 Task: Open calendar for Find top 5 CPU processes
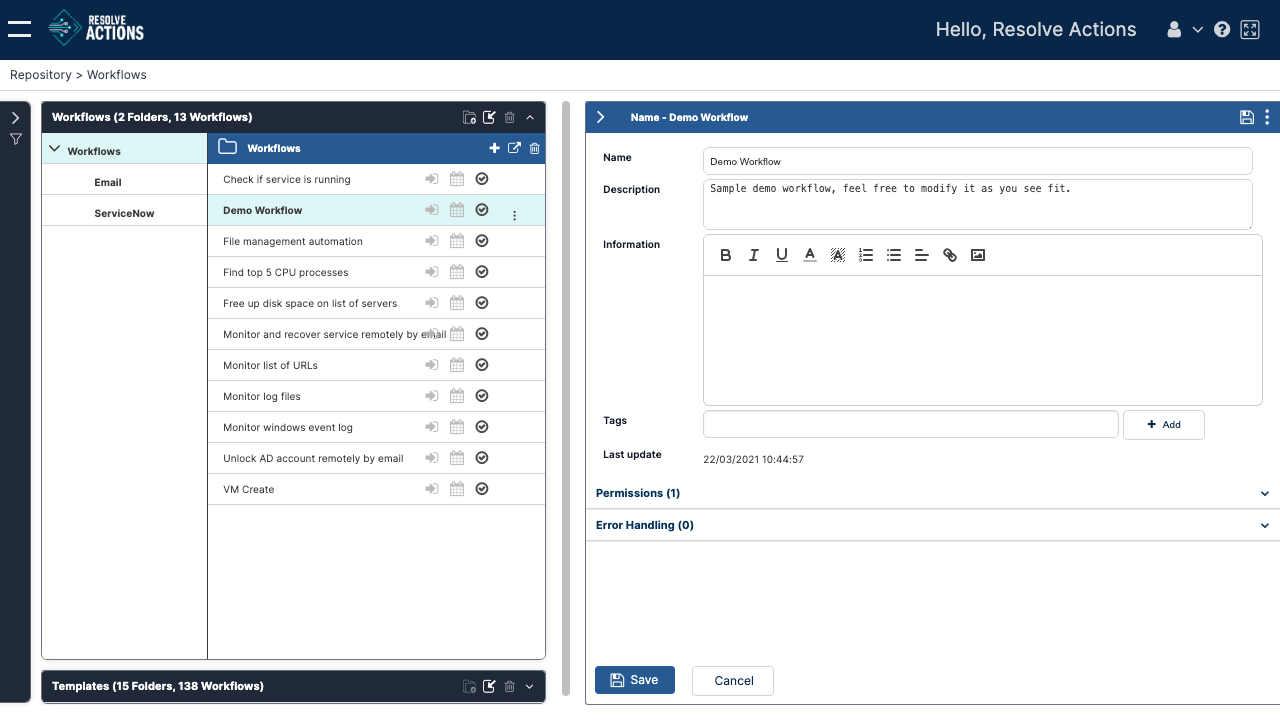pyautogui.click(x=457, y=272)
